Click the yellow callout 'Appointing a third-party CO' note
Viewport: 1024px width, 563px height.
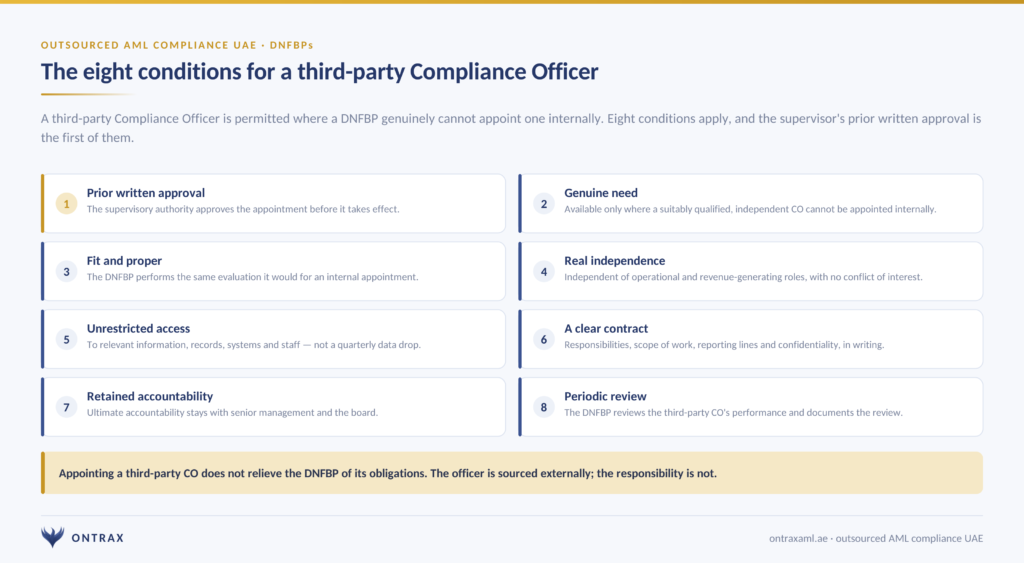512,473
